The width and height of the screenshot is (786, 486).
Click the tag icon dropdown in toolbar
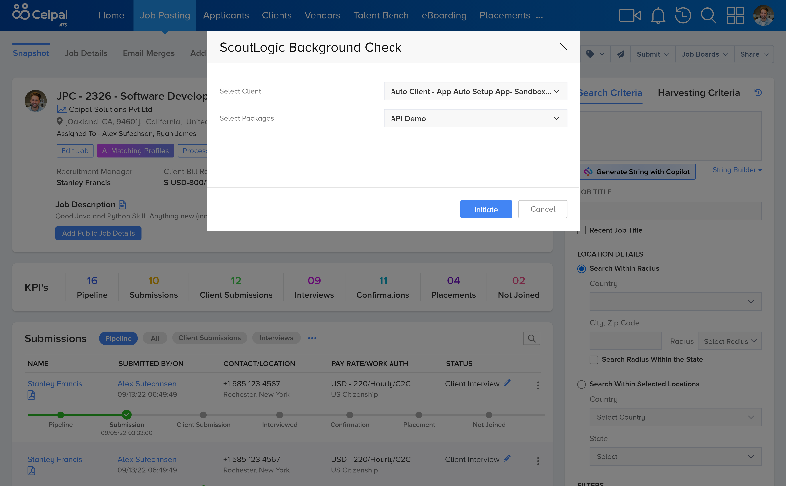click(595, 54)
